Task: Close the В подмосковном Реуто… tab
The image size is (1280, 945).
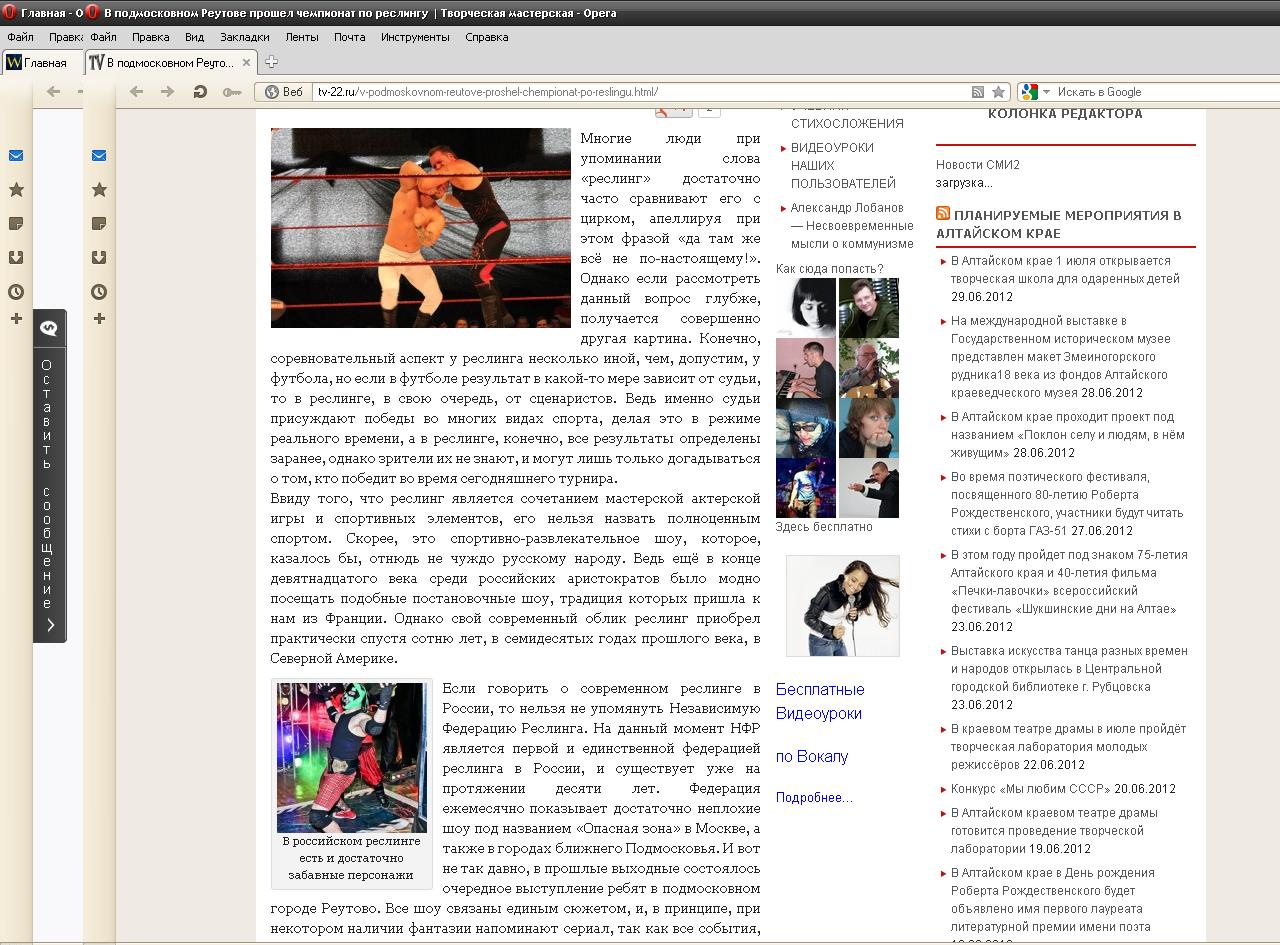Action: pyautogui.click(x=246, y=62)
